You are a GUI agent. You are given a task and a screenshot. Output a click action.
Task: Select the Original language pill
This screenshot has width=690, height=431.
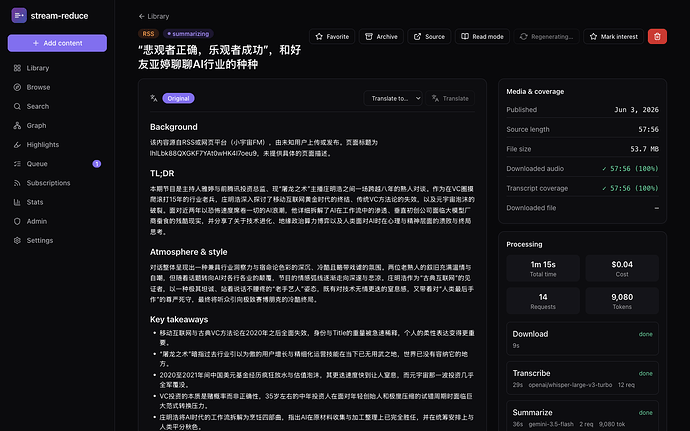click(178, 98)
